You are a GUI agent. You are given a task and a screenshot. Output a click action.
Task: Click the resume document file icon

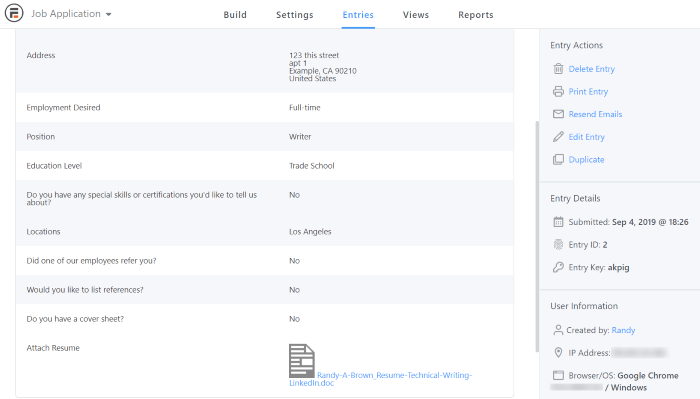click(302, 361)
